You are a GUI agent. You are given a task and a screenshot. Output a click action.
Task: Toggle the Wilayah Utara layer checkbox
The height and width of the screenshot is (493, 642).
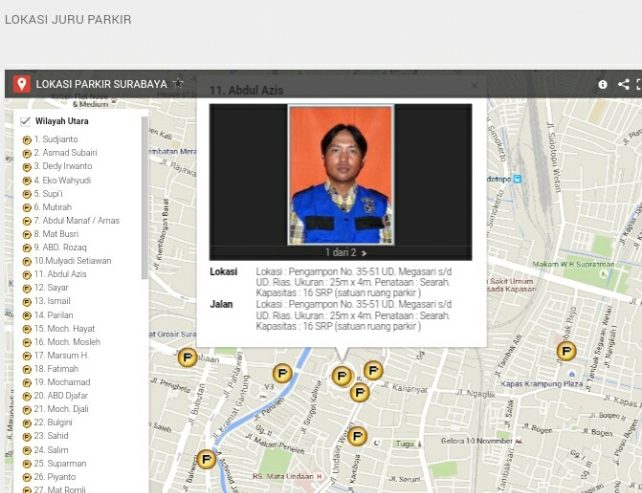click(x=25, y=121)
